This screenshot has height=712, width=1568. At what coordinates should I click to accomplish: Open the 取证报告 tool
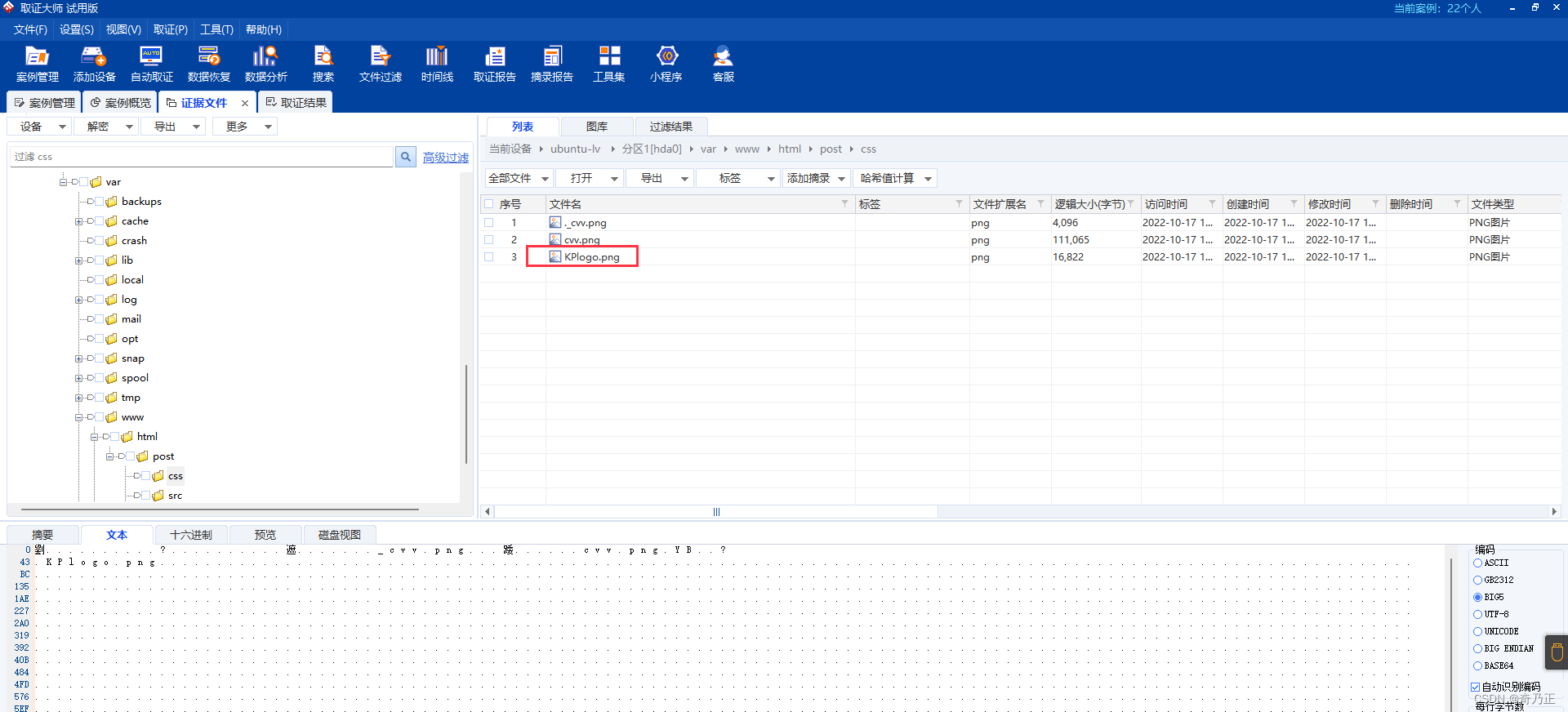494,64
